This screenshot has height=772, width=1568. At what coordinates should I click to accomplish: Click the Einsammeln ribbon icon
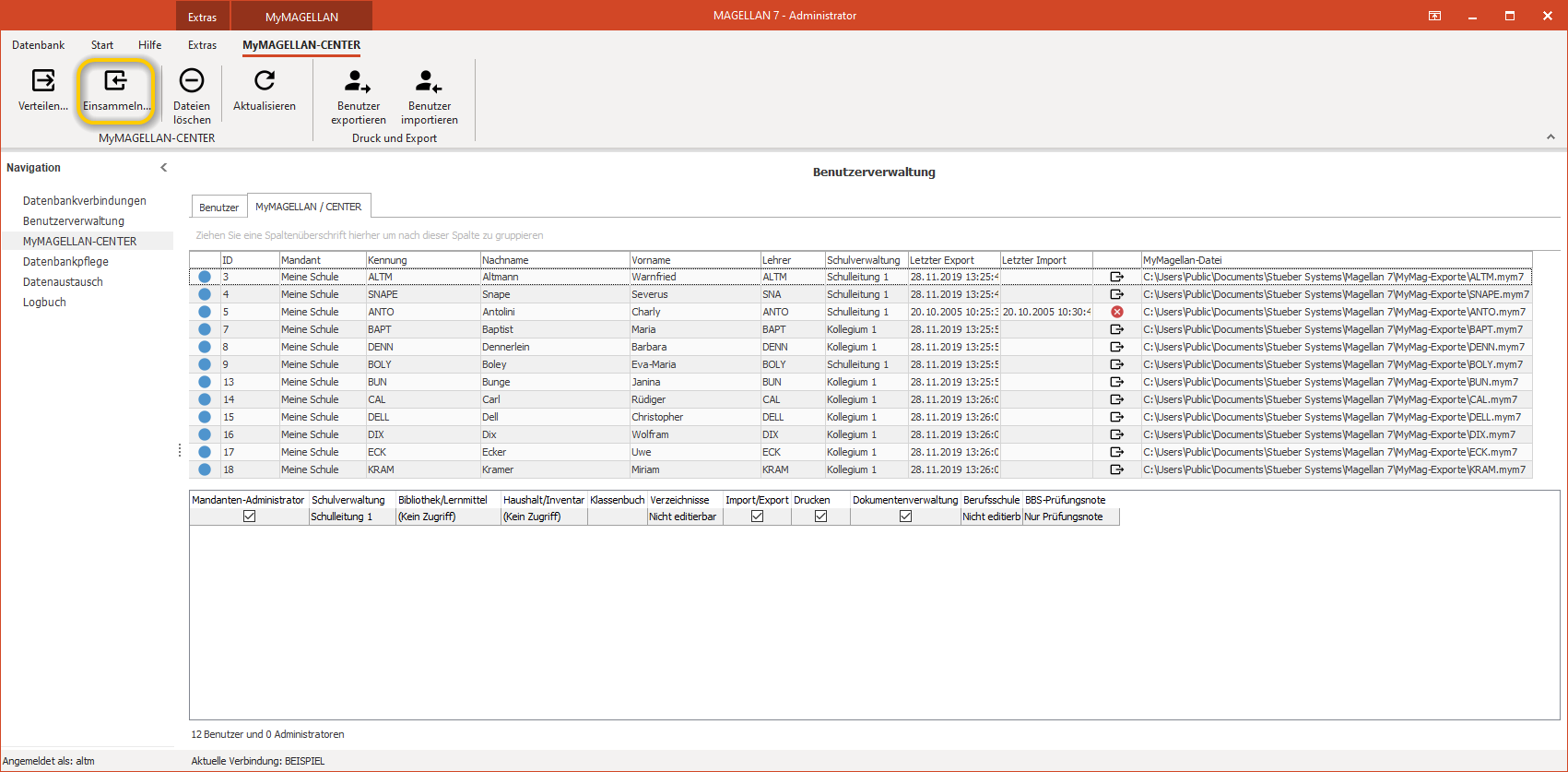(x=115, y=81)
